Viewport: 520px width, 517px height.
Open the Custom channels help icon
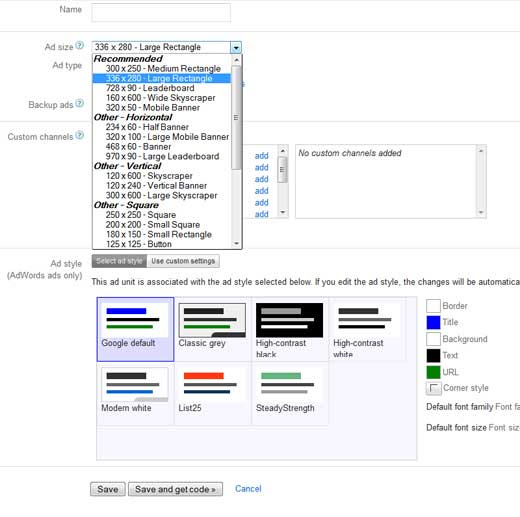(x=79, y=135)
